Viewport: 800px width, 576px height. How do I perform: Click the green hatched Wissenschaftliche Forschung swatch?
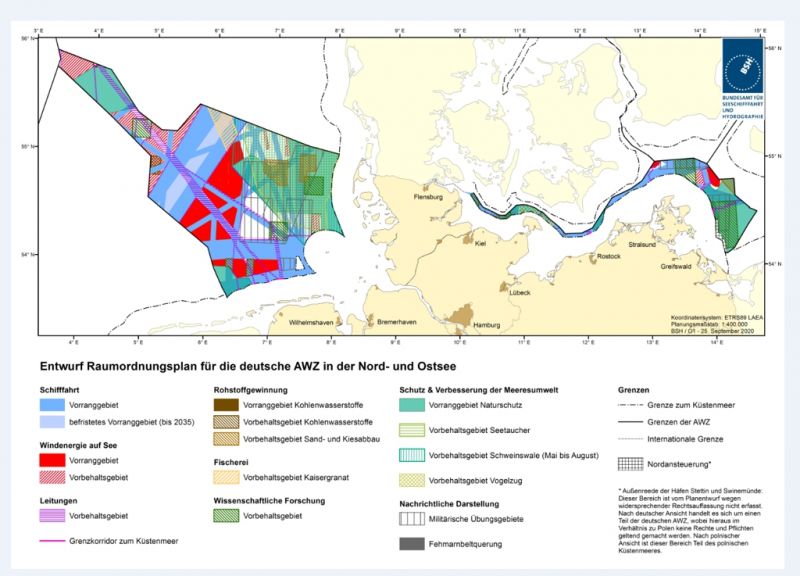(226, 516)
